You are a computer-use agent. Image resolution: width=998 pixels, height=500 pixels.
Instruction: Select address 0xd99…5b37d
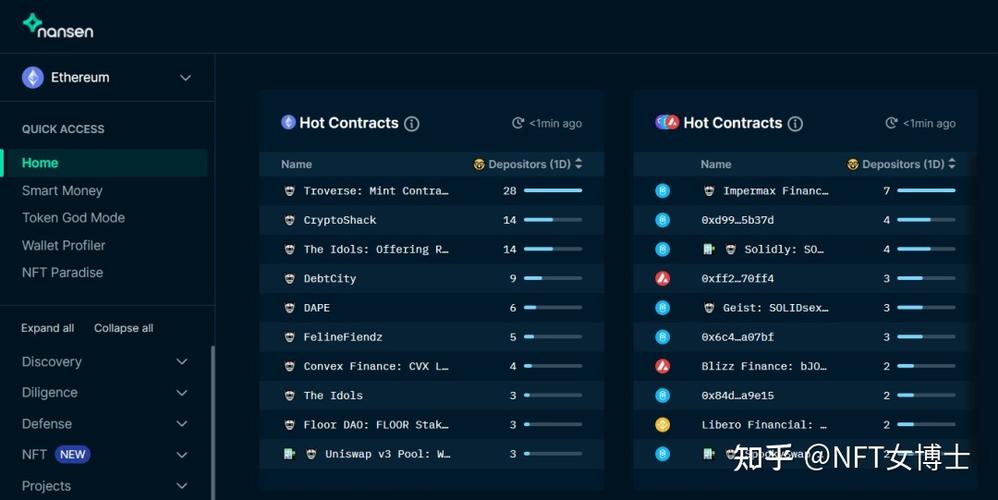coord(738,220)
